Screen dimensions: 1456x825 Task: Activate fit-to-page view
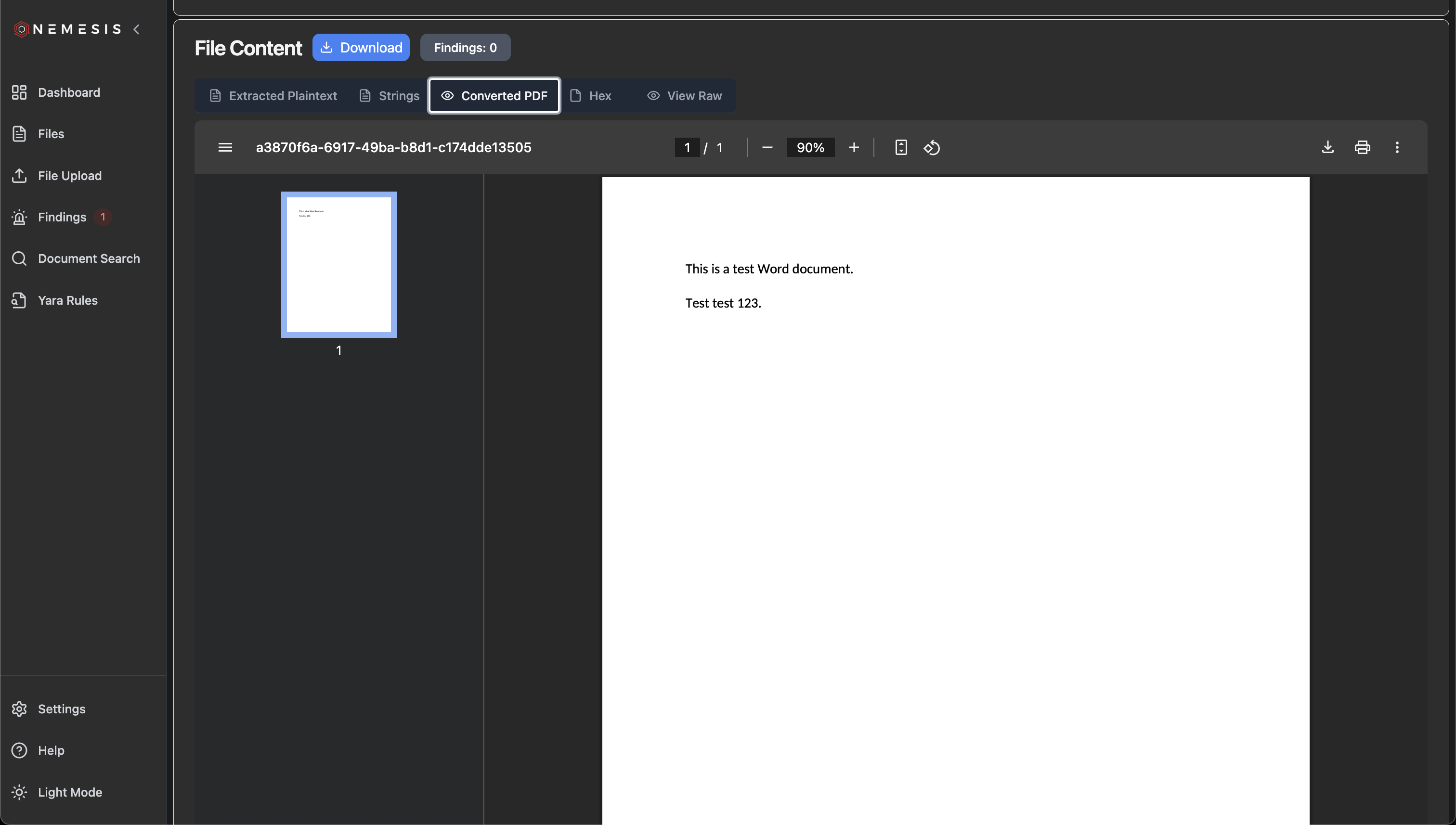click(901, 147)
